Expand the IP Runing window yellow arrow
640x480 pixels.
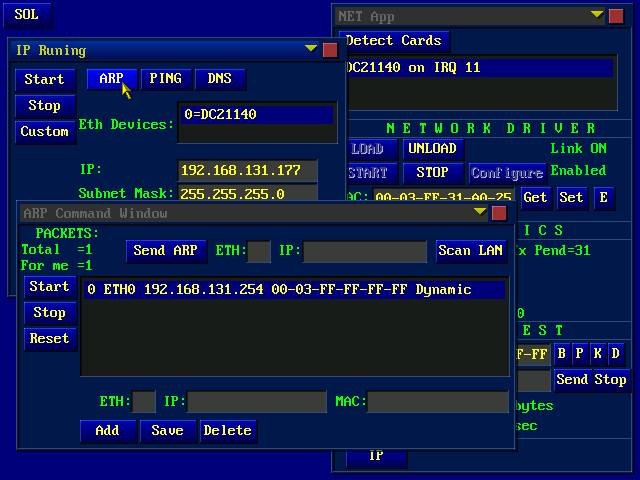click(311, 49)
